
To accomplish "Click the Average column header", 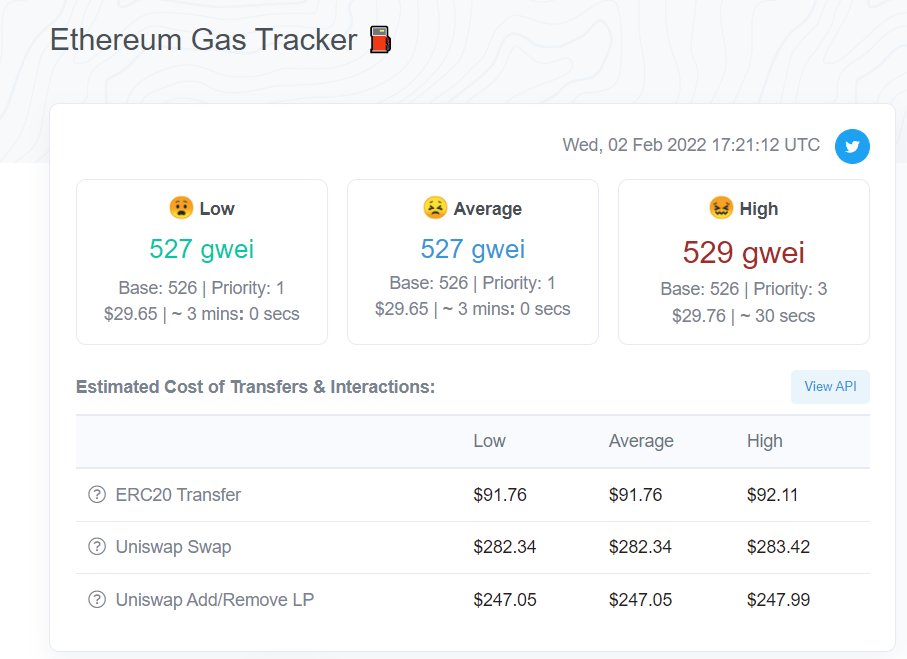I will click(641, 441).
